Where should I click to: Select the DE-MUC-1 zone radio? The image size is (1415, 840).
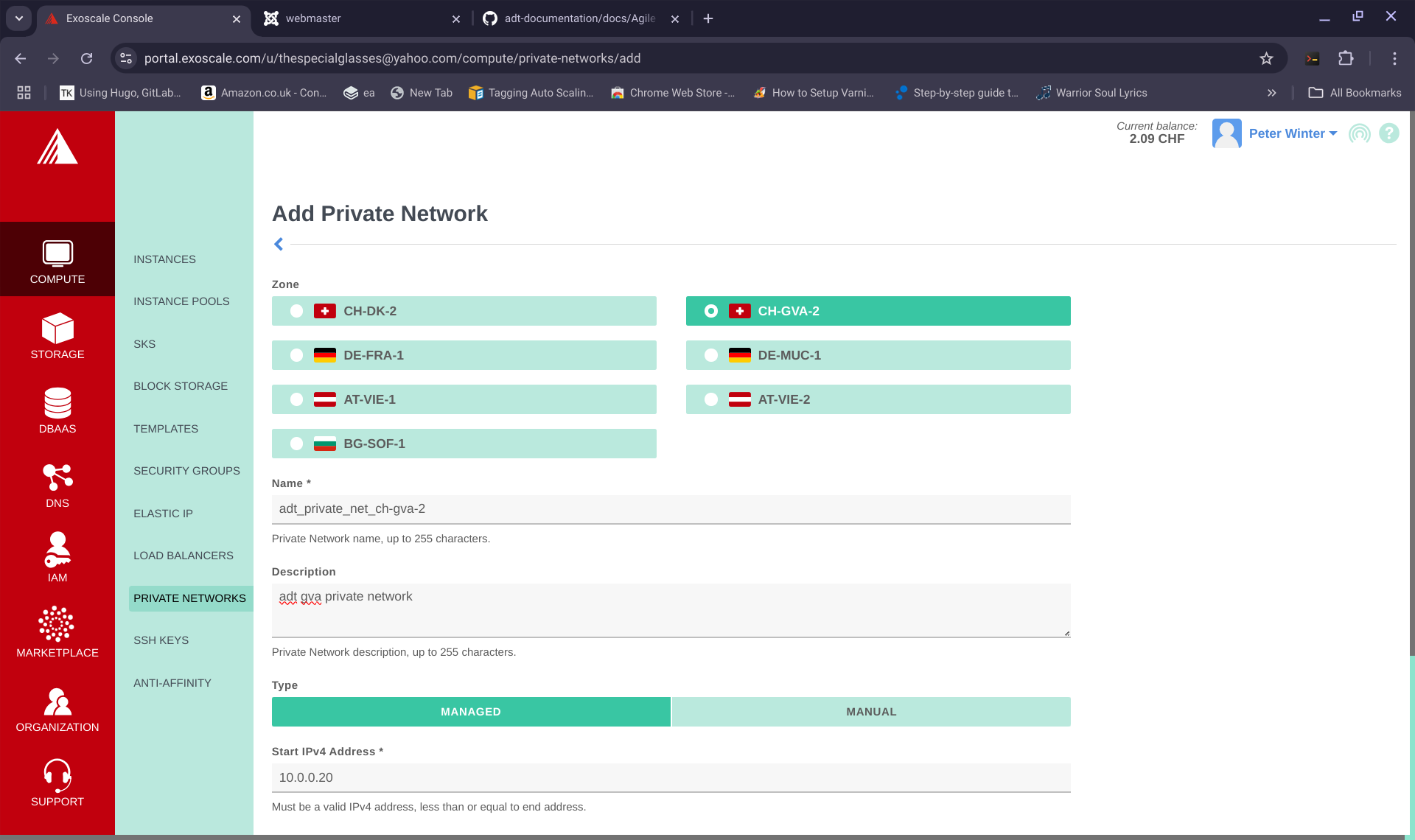pyautogui.click(x=710, y=355)
